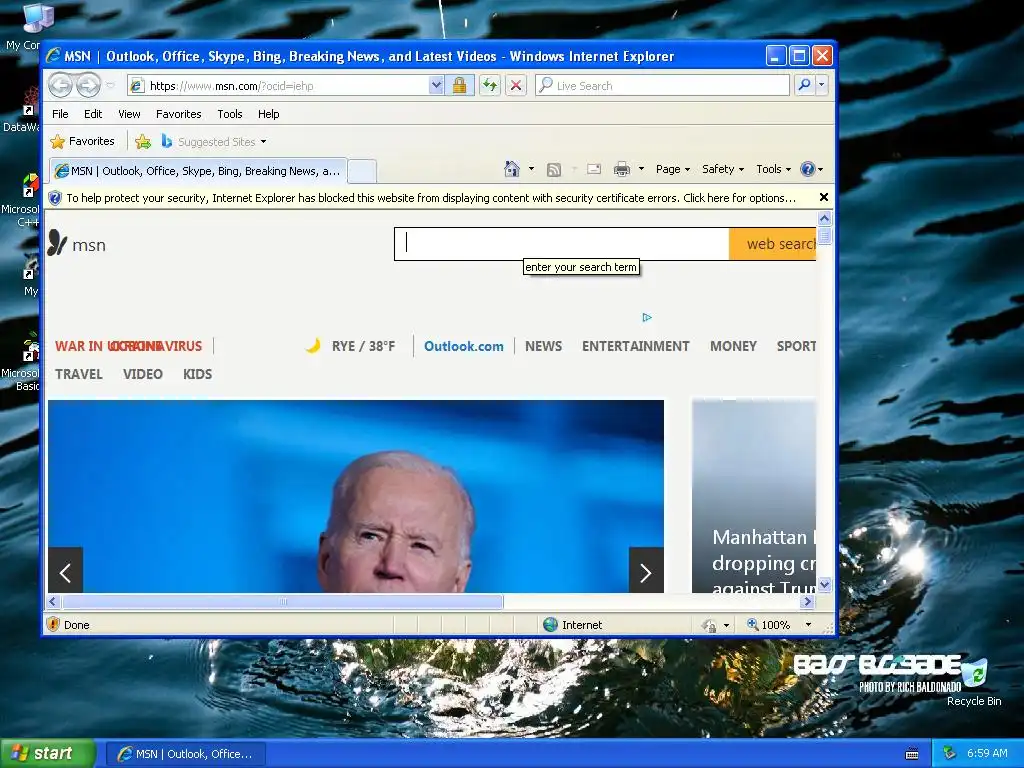The height and width of the screenshot is (768, 1024).
Task: Click the vertical scrollbar down arrow
Action: coord(824,585)
